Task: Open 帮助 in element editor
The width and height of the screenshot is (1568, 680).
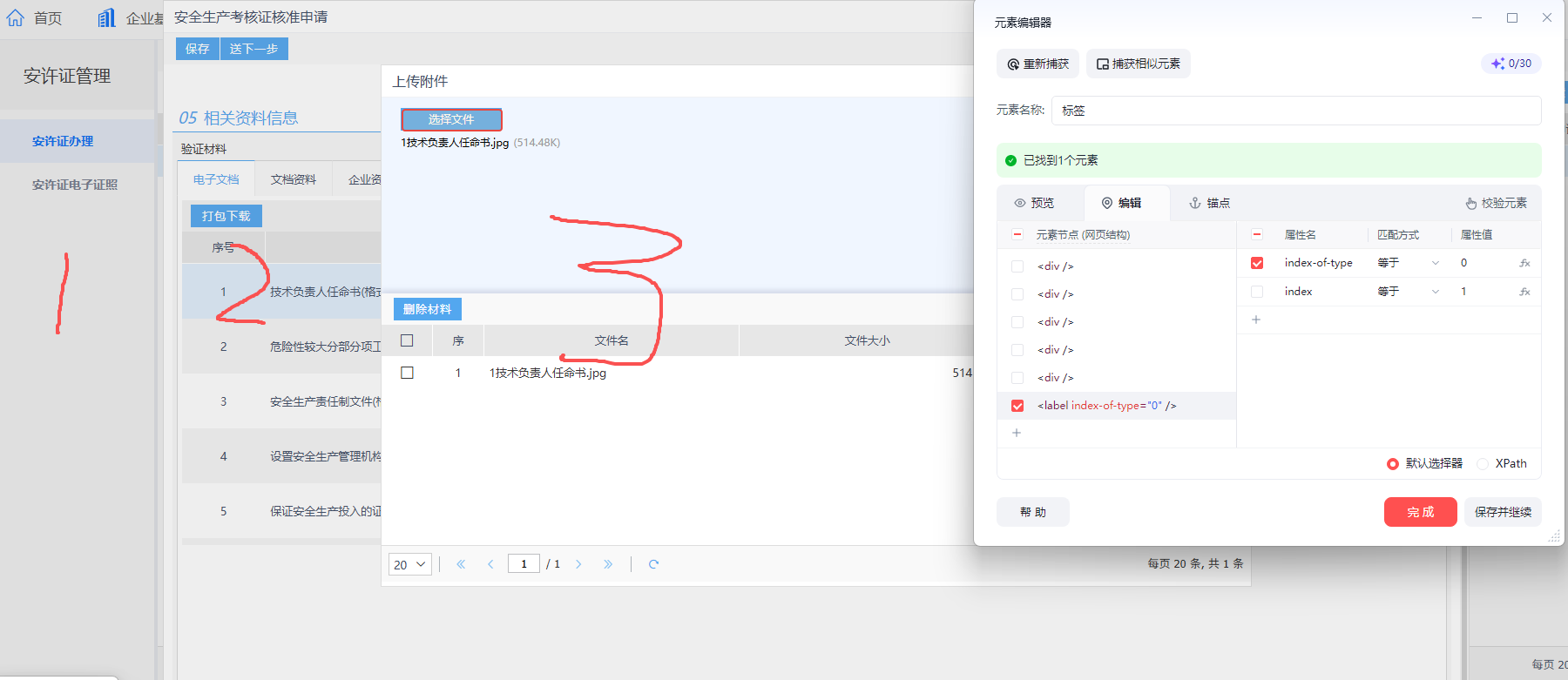Action: tap(1033, 512)
